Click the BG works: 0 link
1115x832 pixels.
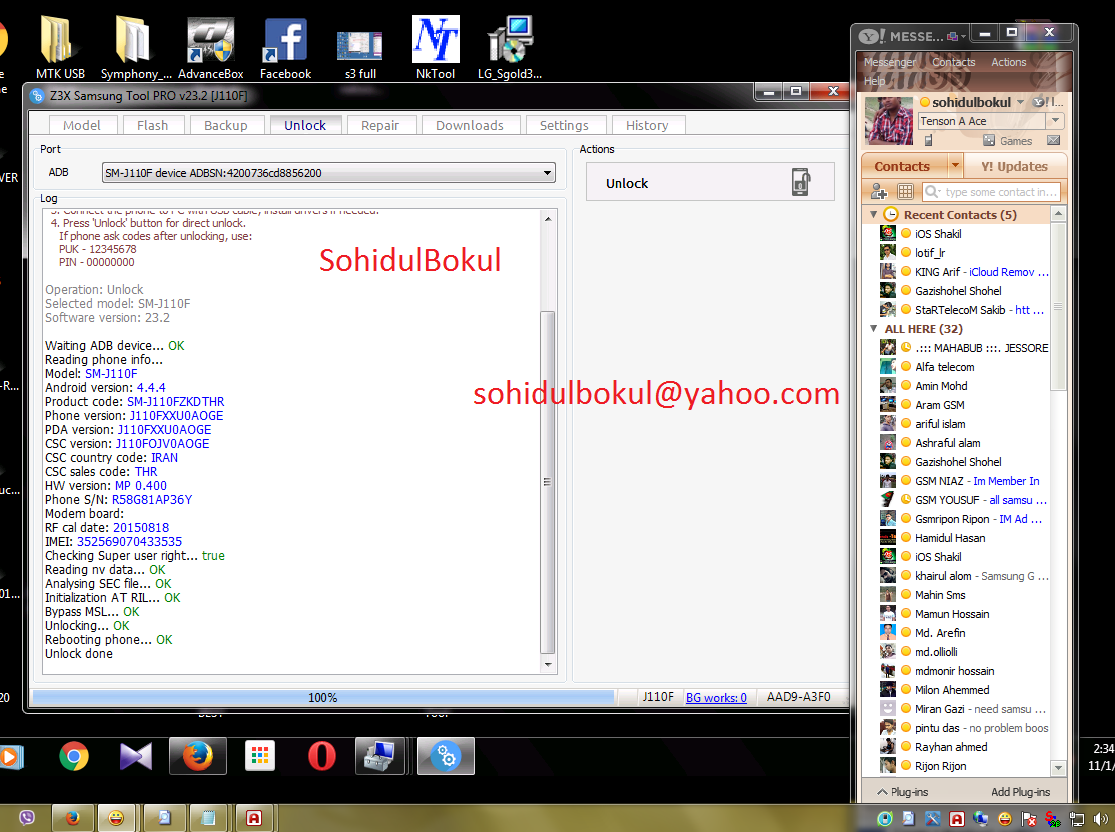click(716, 698)
